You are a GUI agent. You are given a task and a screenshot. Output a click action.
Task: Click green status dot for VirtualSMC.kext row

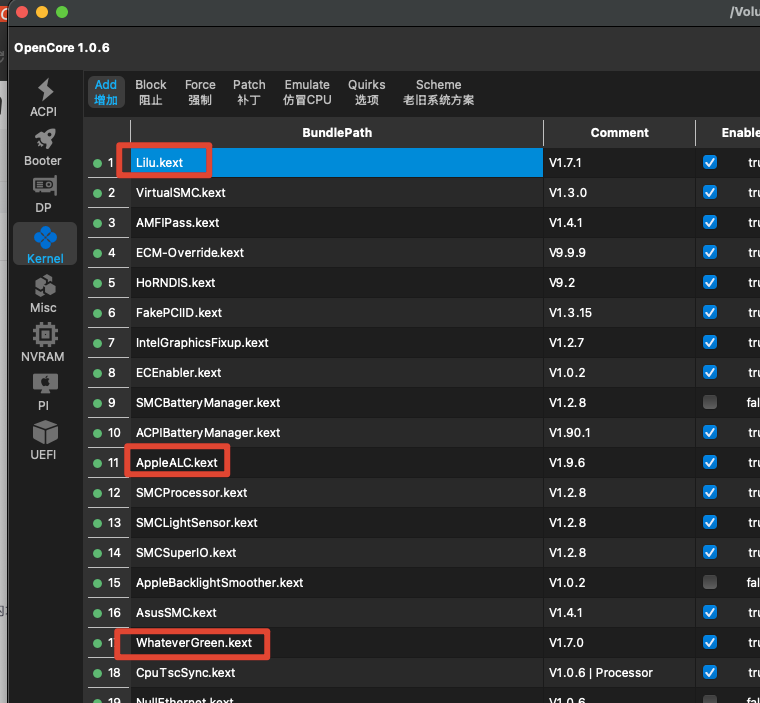tap(97, 193)
